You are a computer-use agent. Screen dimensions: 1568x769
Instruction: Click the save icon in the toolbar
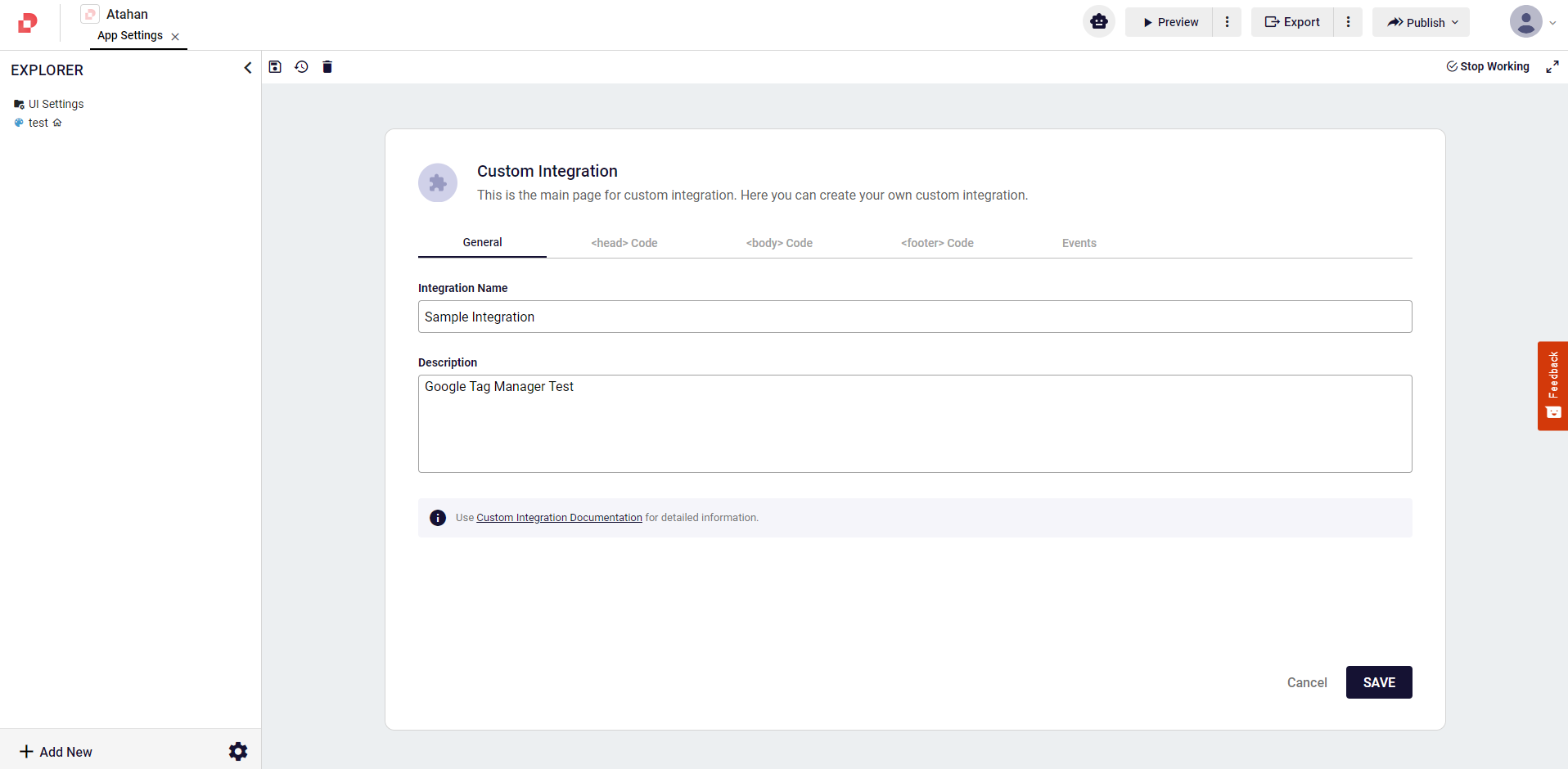point(275,67)
